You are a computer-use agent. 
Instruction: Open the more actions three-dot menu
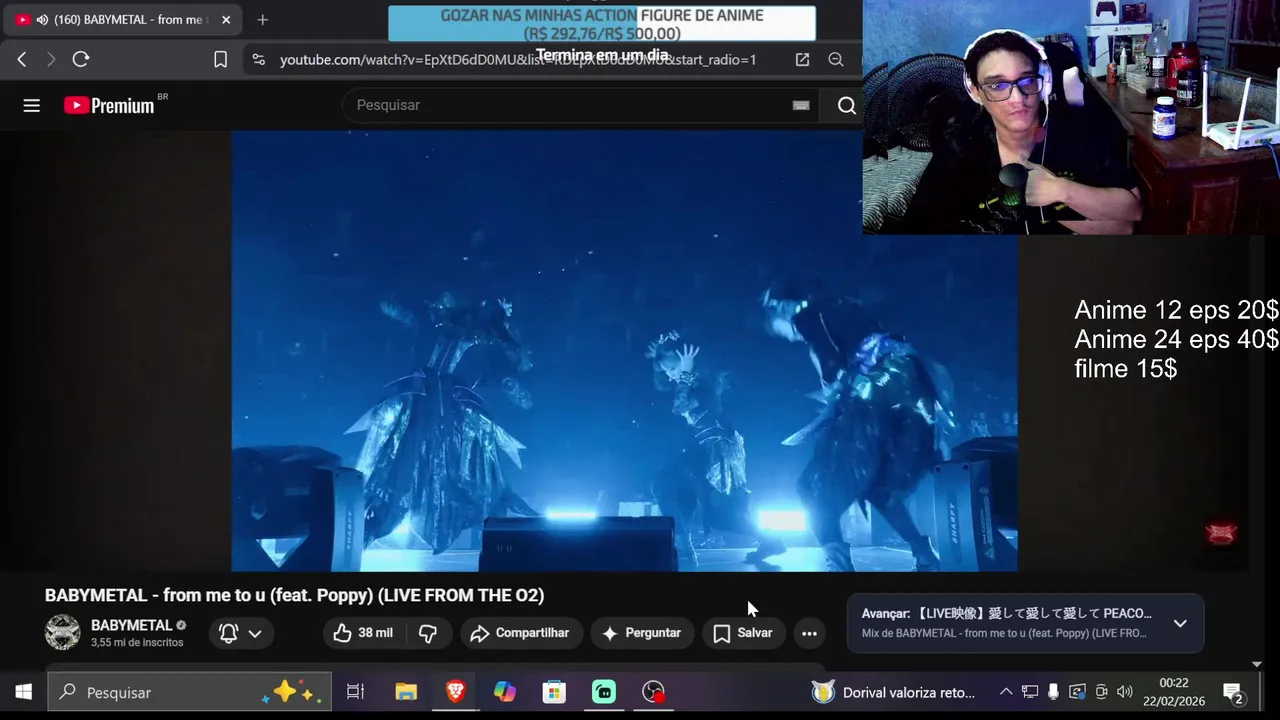[809, 633]
